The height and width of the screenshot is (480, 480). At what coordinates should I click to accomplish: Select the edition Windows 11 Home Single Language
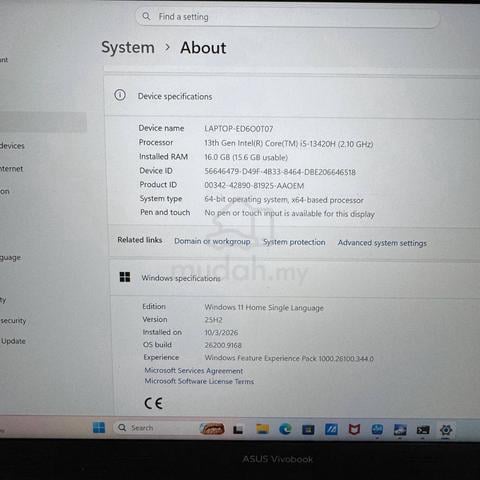264,307
